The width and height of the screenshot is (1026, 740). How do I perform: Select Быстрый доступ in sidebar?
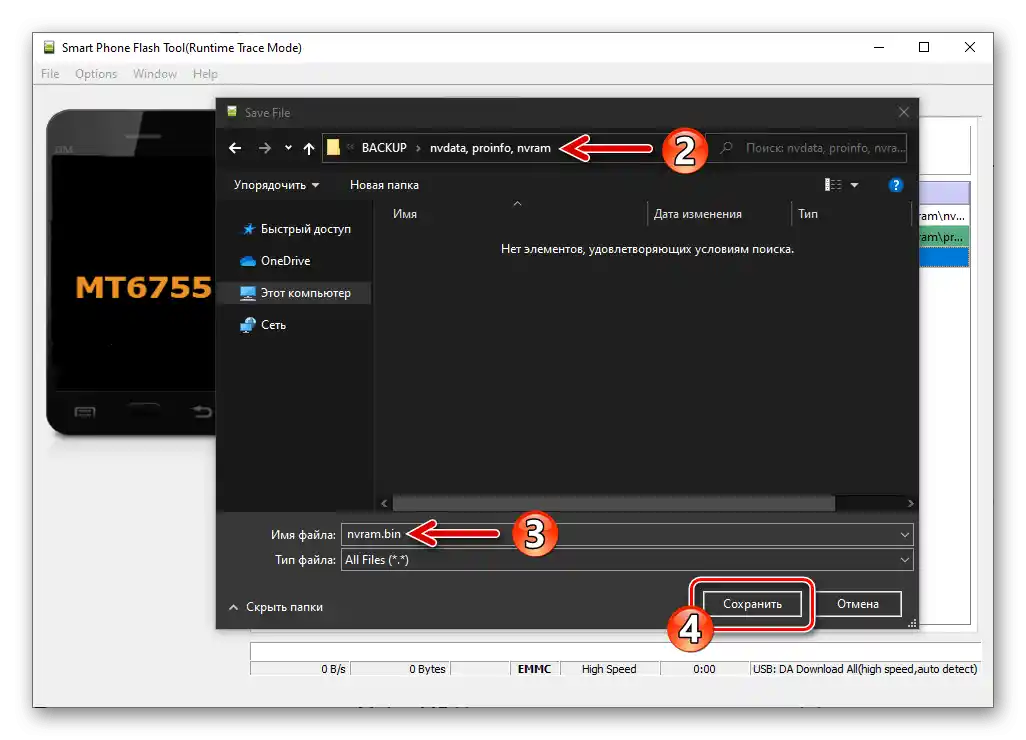(296, 229)
